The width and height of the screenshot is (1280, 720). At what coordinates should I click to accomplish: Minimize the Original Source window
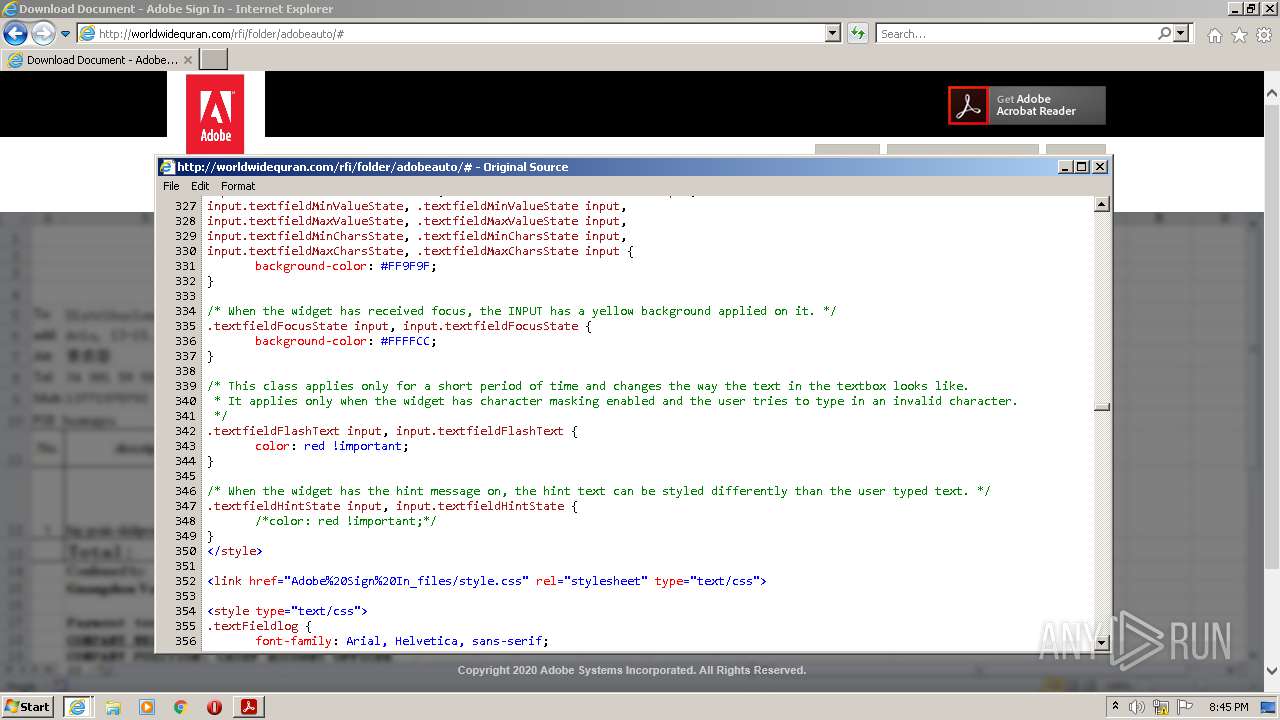(1065, 167)
